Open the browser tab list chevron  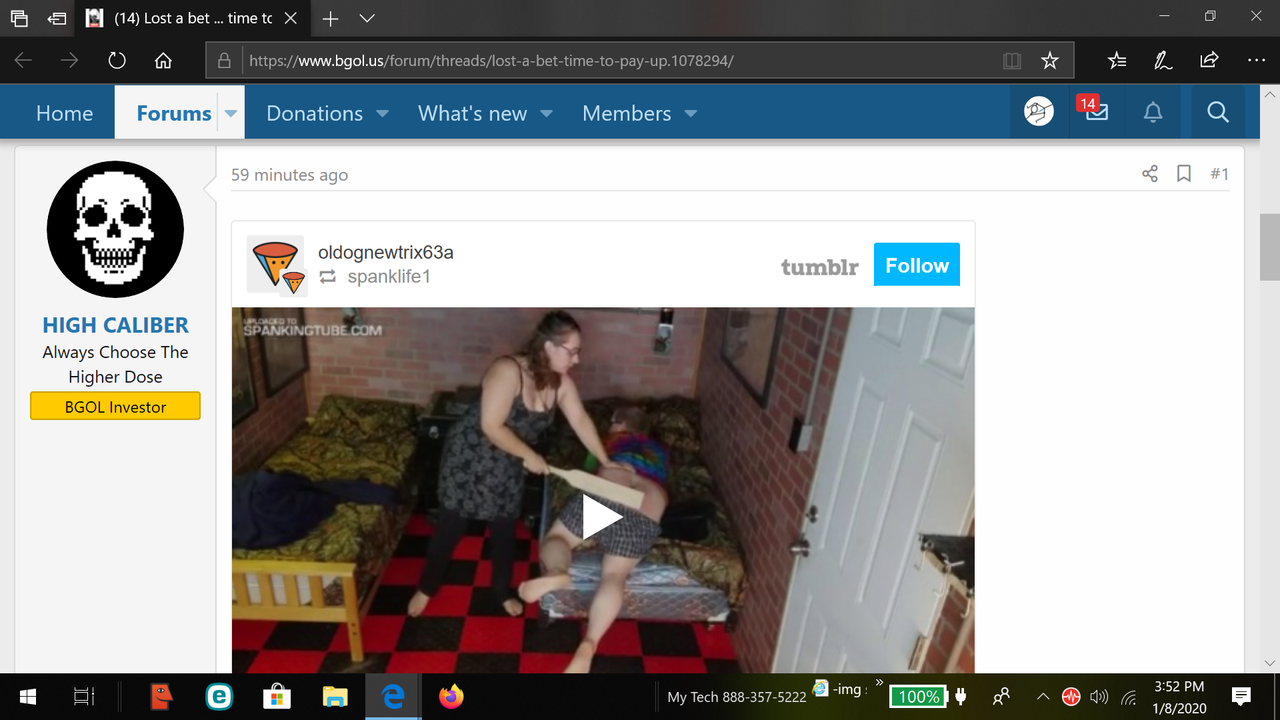366,18
